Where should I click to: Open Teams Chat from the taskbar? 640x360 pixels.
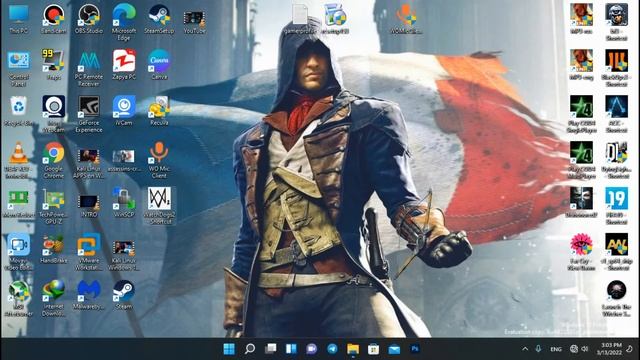click(x=311, y=349)
